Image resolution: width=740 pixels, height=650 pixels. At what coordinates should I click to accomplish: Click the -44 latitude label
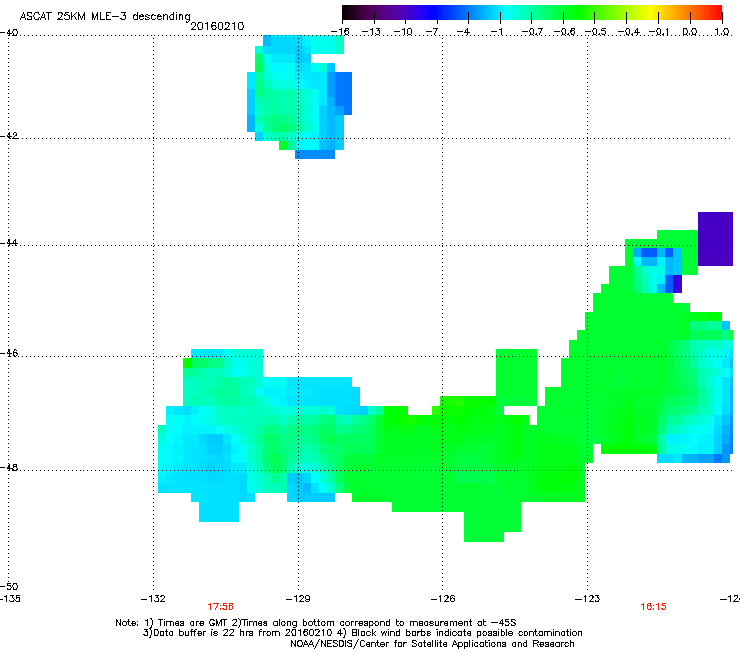tap(9, 243)
